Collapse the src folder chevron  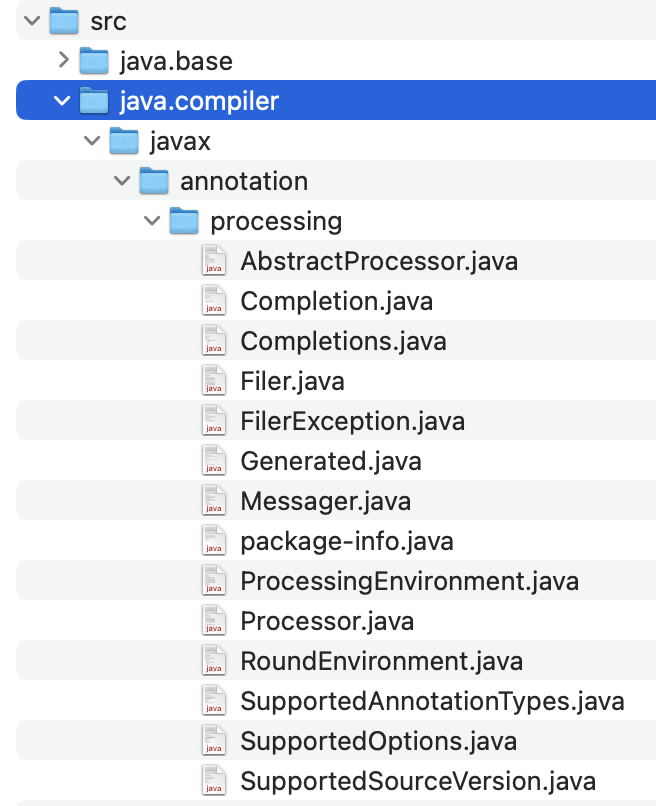click(x=33, y=19)
